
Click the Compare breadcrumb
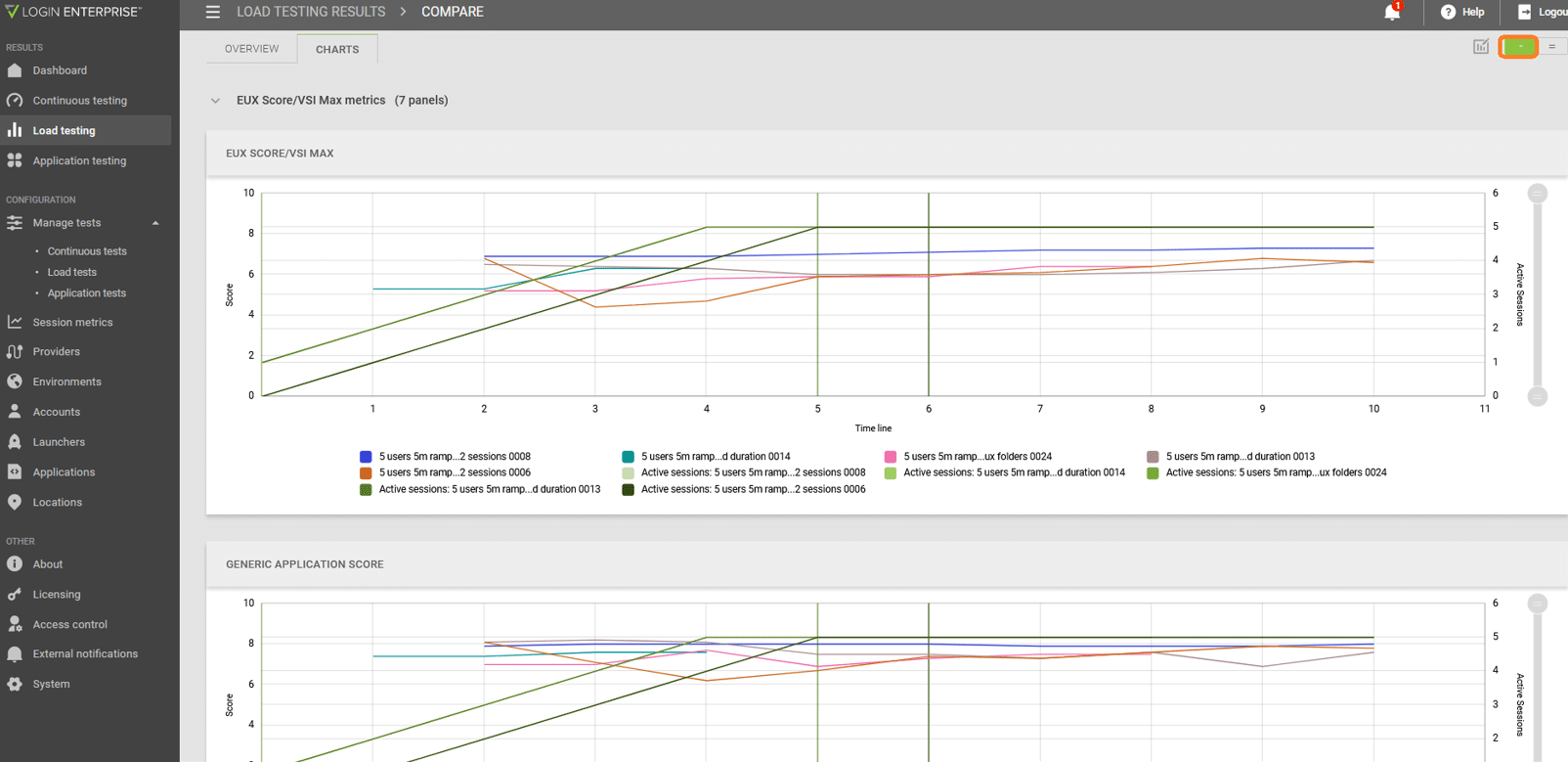pos(453,12)
